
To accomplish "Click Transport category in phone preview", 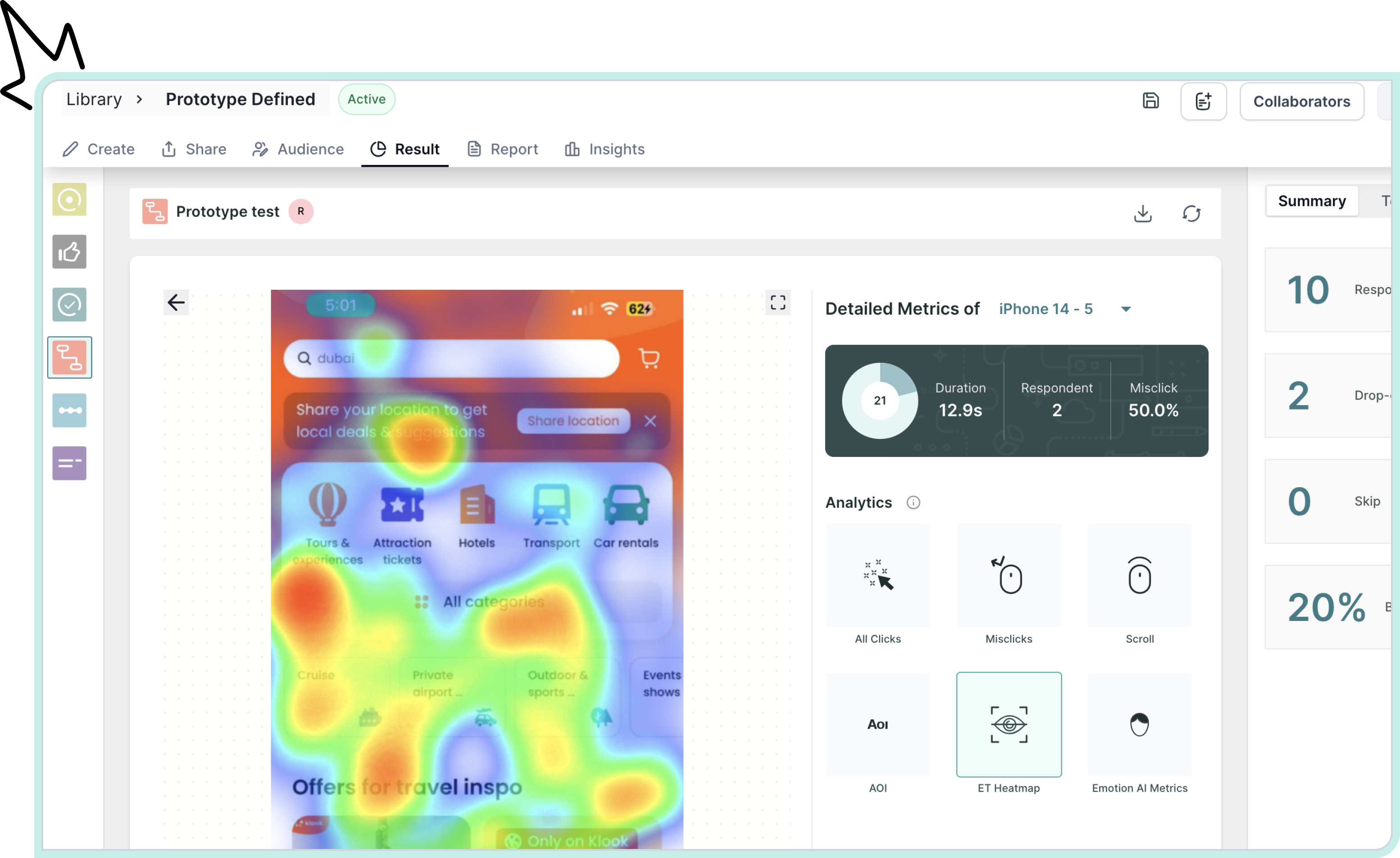I will point(551,517).
